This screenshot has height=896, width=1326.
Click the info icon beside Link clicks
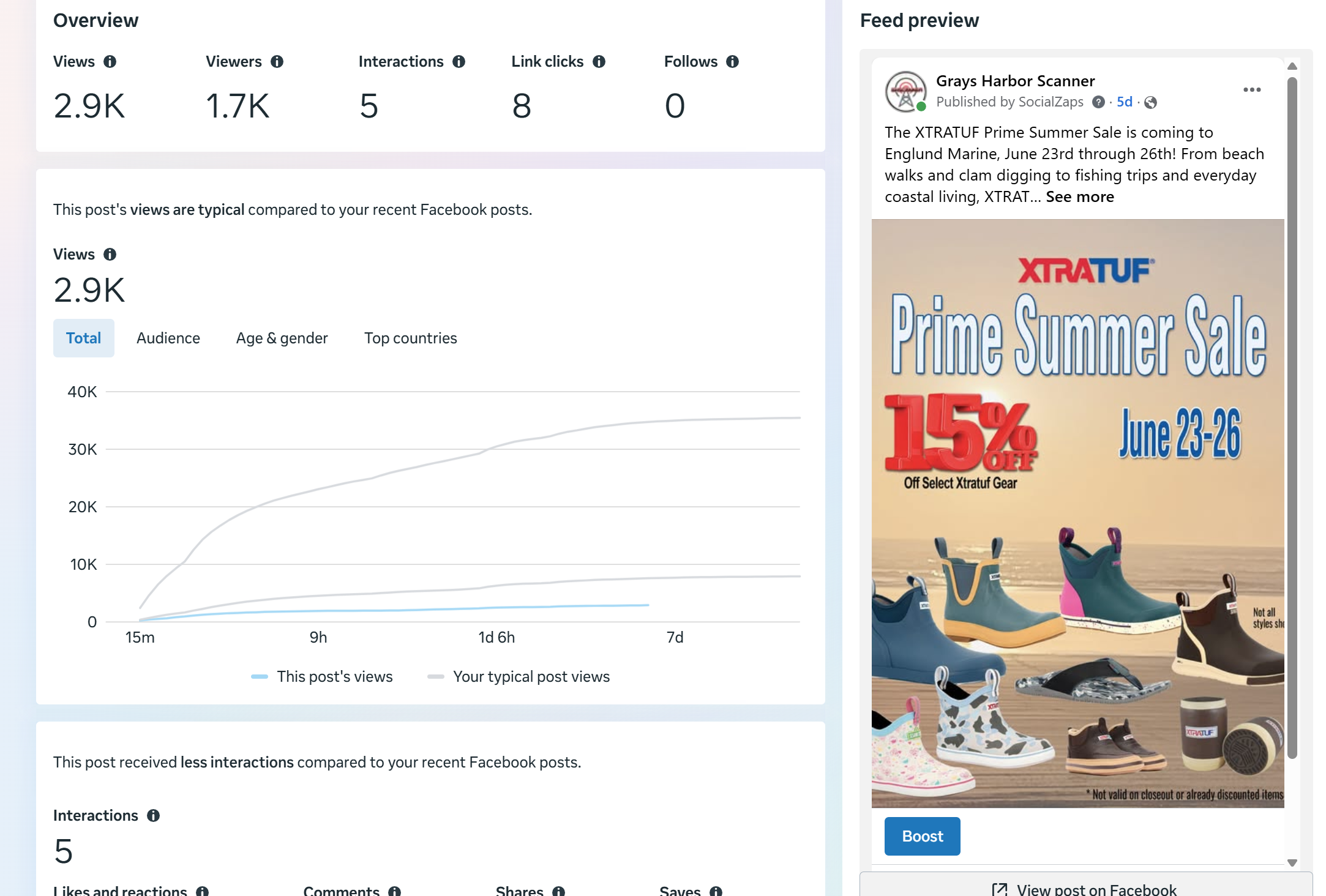[599, 62]
